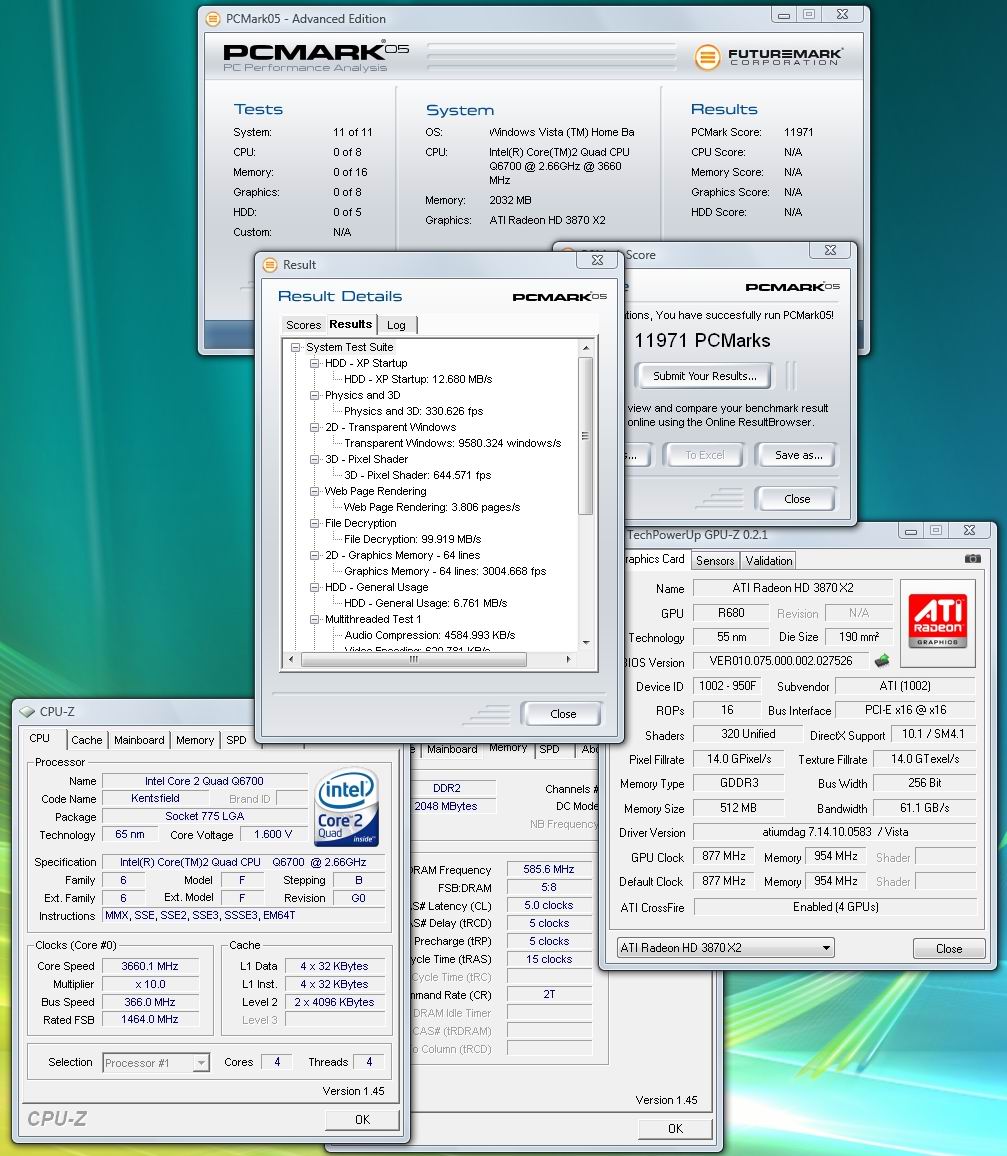The image size is (1007, 1156).
Task: Click the GPU-Z screenshot camera icon
Action: (972, 559)
